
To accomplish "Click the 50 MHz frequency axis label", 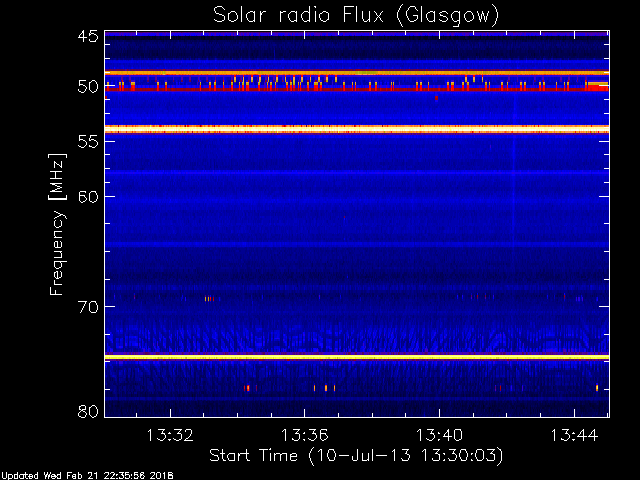I will pyautogui.click(x=88, y=87).
